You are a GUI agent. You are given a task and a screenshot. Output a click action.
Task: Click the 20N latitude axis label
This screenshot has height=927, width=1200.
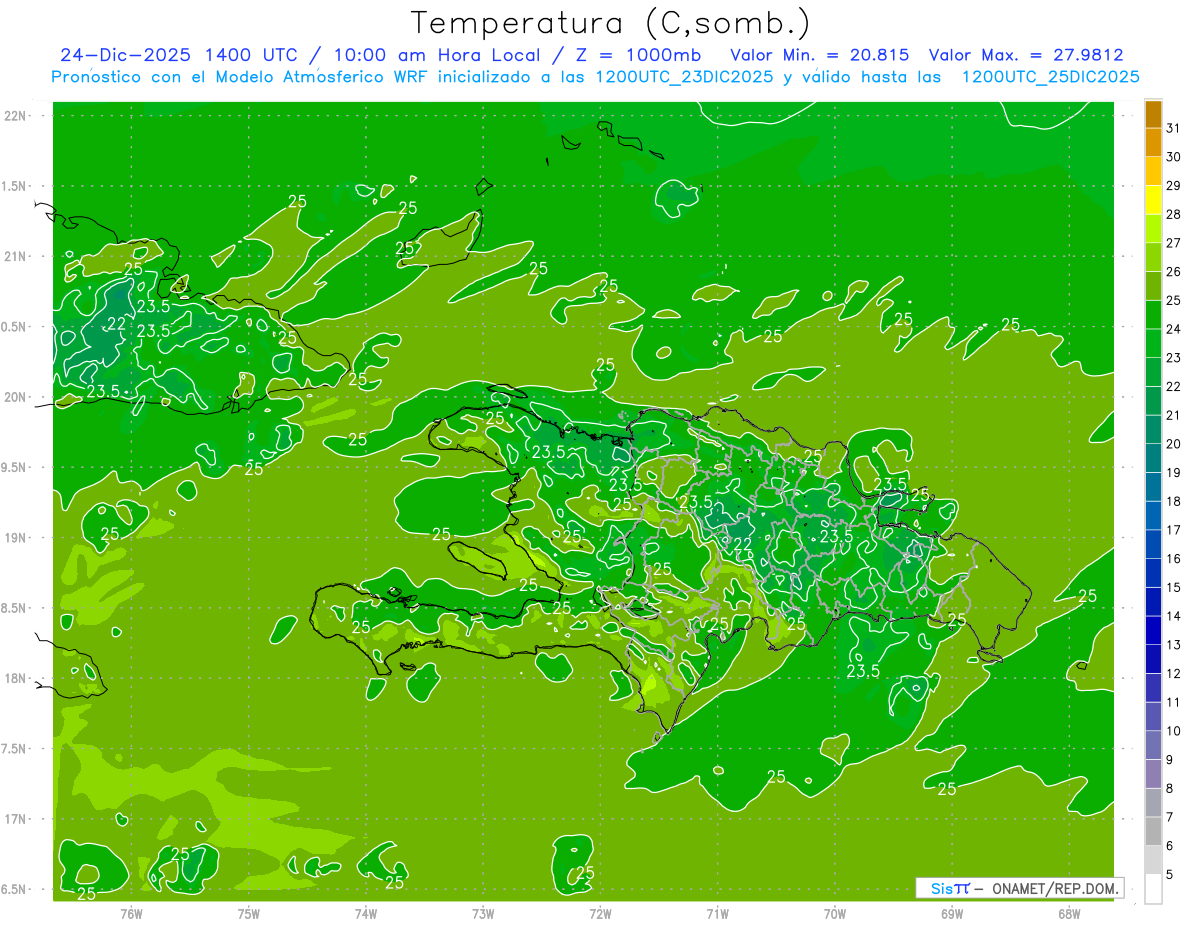16,398
